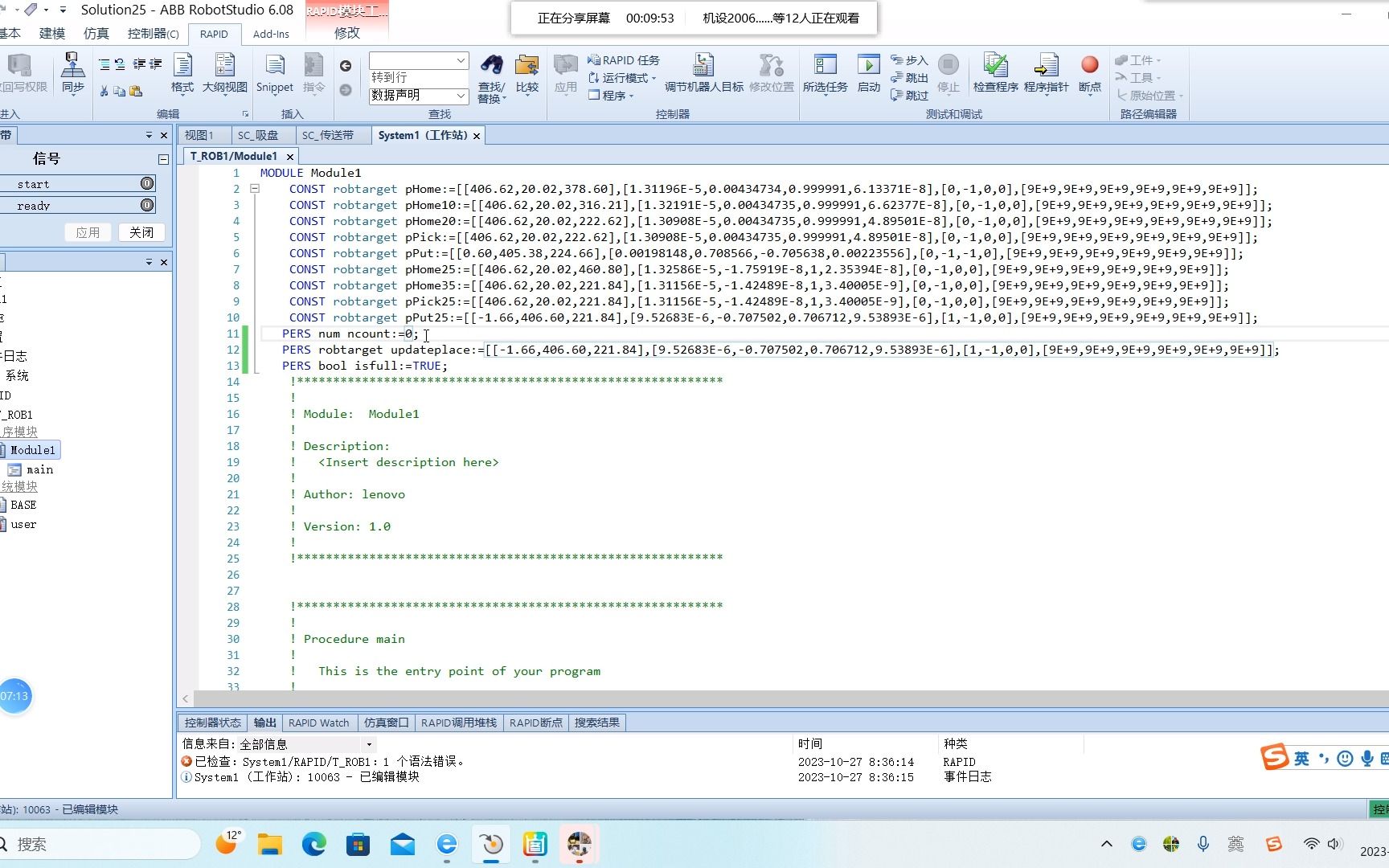Close the System1 (工作站) tab
The height and width of the screenshot is (868, 1389).
477,136
